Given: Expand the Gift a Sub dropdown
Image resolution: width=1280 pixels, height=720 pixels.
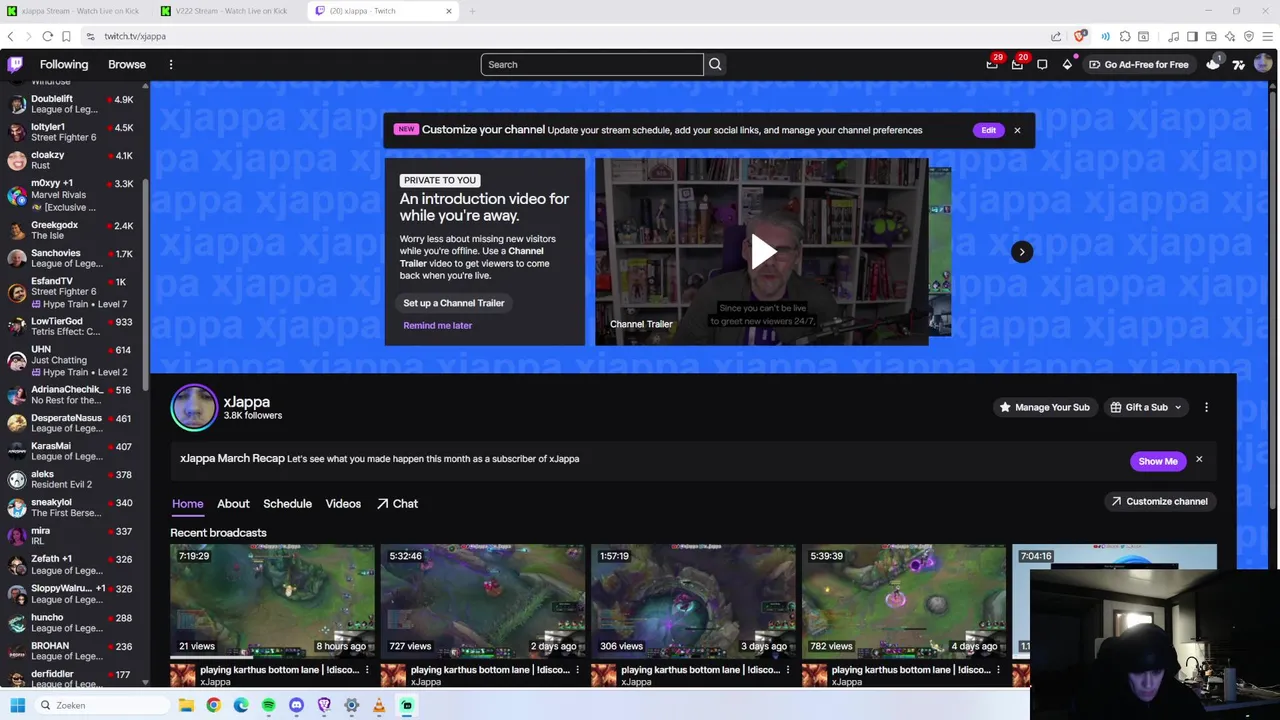Looking at the screenshot, I should point(1146,408).
